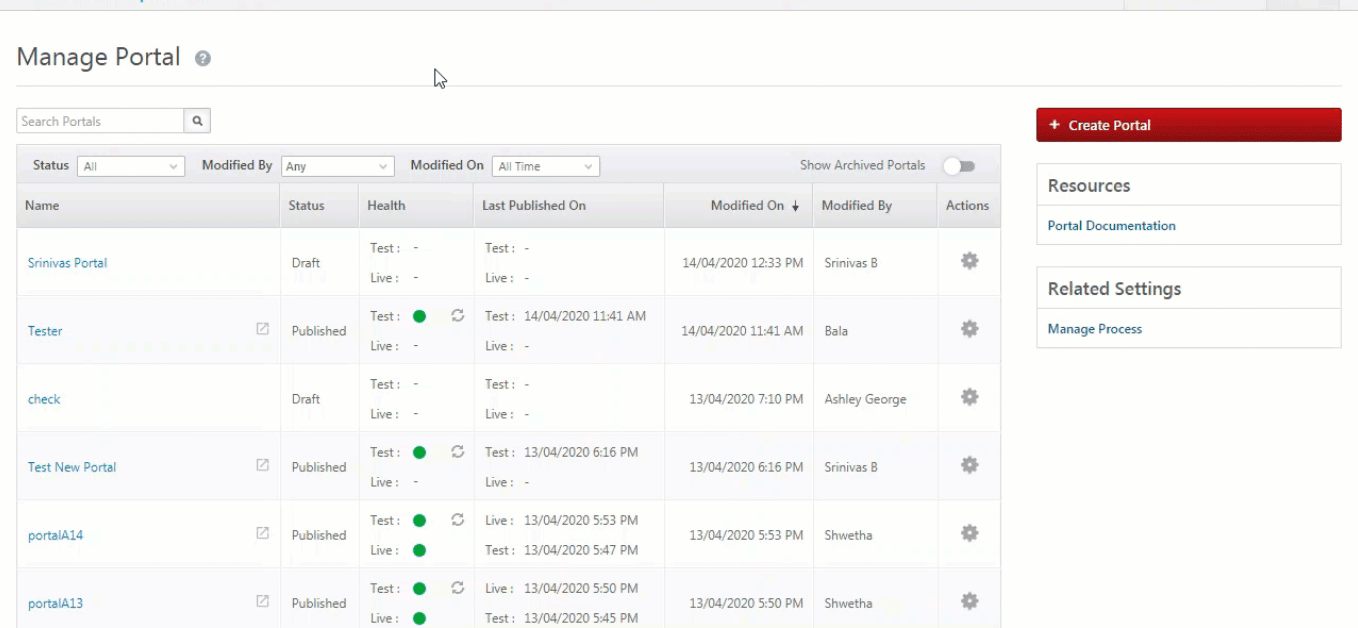Open Test New Portal in external window

point(262,465)
